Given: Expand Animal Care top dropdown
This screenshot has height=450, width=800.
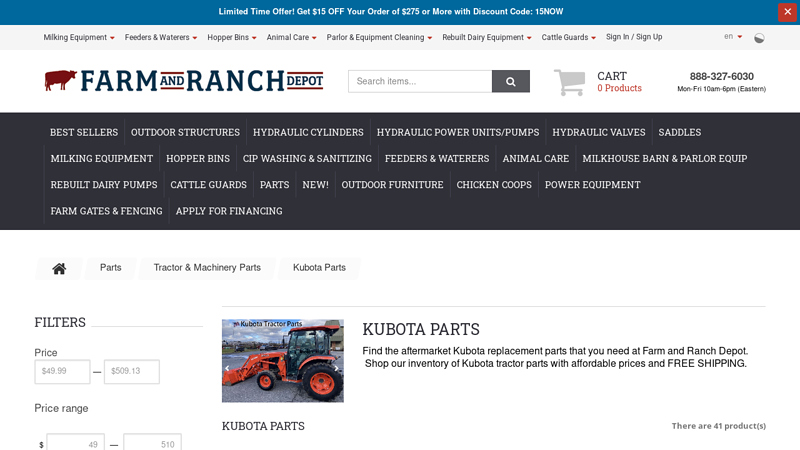Looking at the screenshot, I should pos(291,37).
